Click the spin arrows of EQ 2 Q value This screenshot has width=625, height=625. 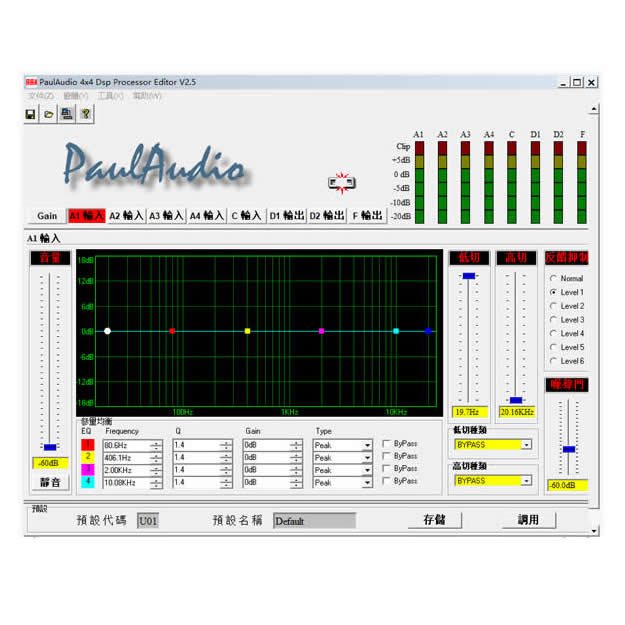click(x=226, y=458)
